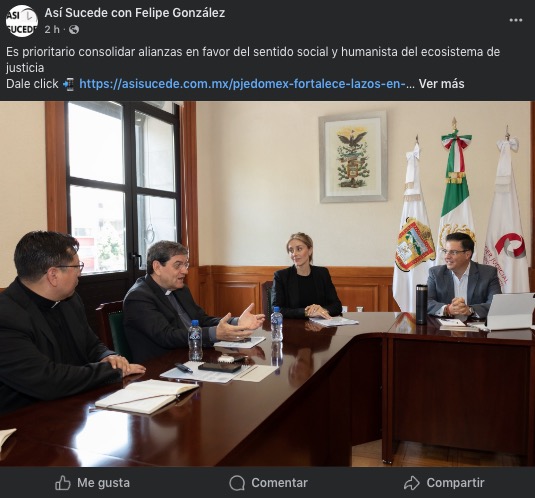
Task: Click the framed coat of arms picture
Action: (x=353, y=157)
